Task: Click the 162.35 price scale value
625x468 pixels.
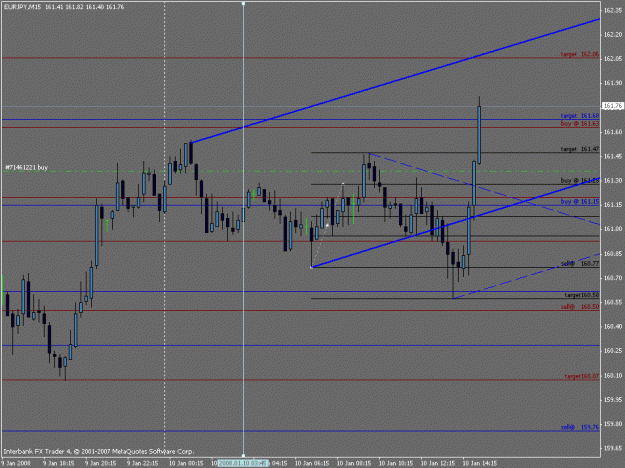Action: pyautogui.click(x=613, y=10)
